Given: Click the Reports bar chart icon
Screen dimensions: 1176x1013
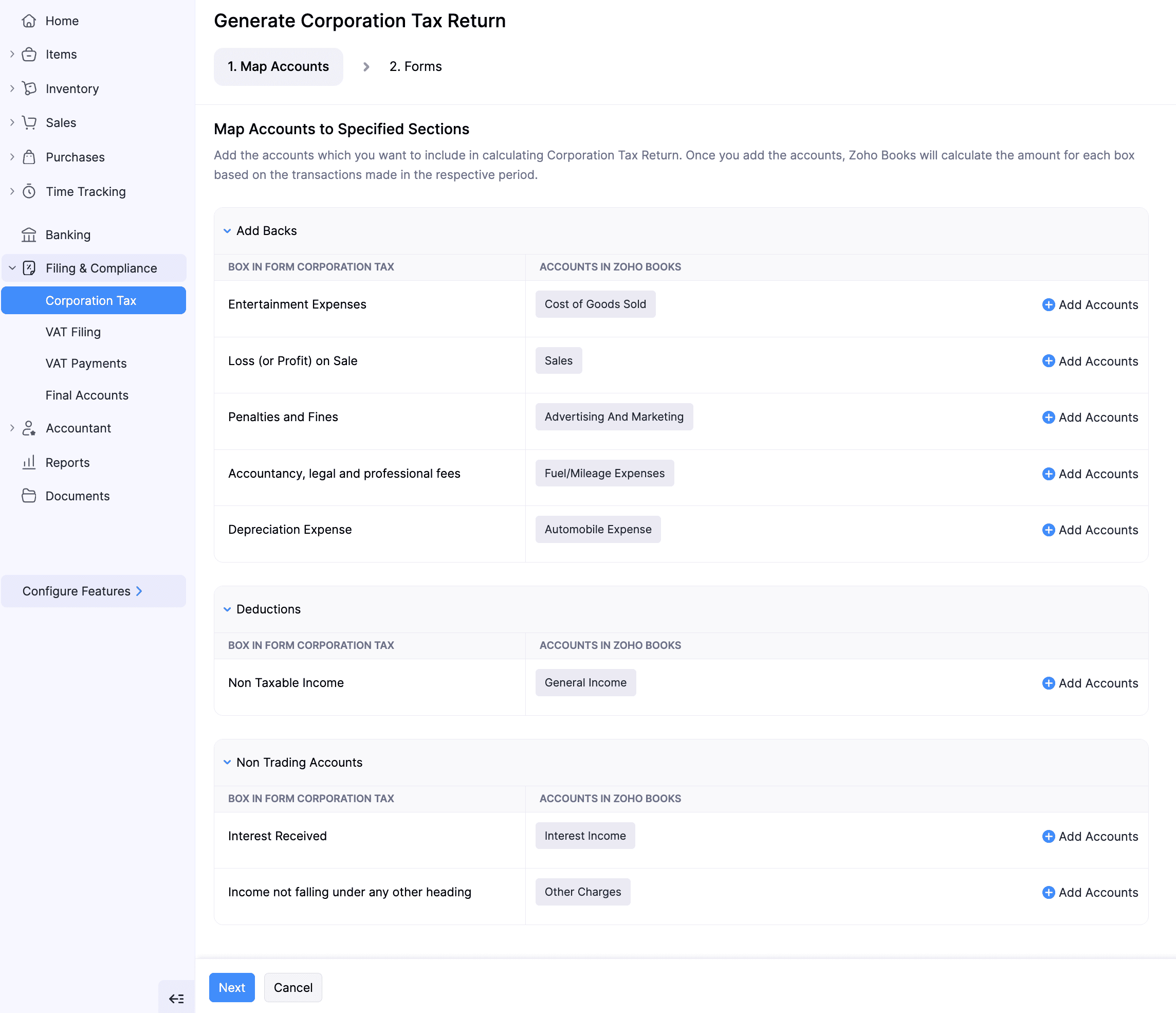Looking at the screenshot, I should pos(29,462).
